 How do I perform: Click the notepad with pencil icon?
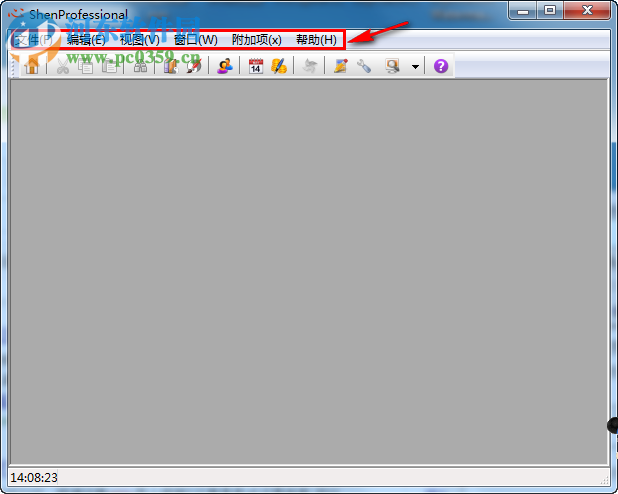341,66
